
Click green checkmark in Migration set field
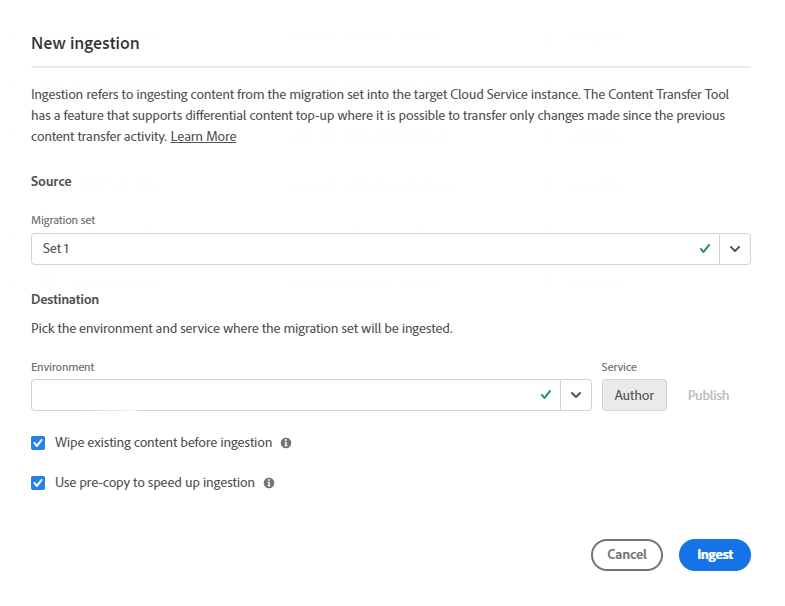pyautogui.click(x=706, y=249)
